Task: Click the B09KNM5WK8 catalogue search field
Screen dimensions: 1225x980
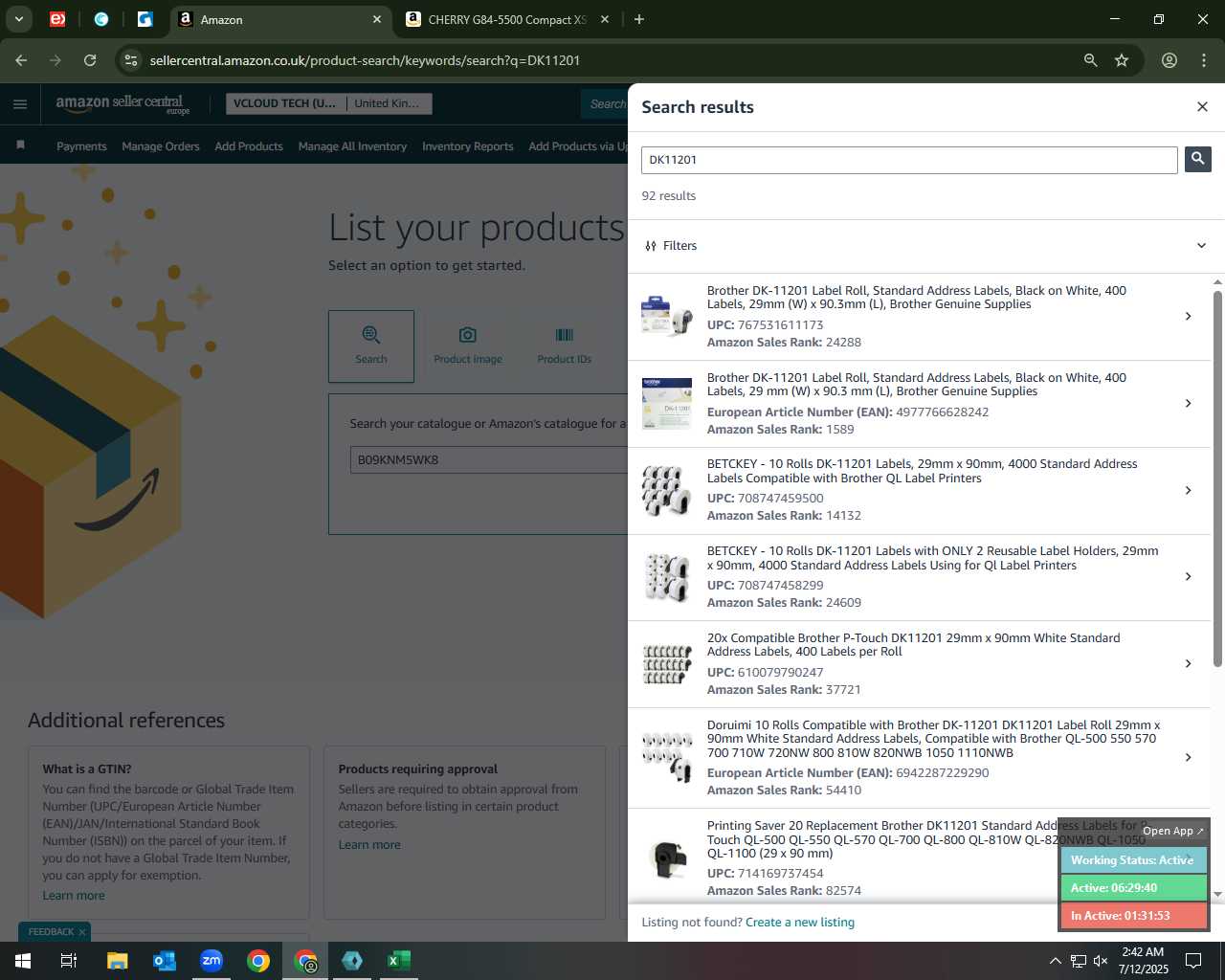Action: point(489,459)
